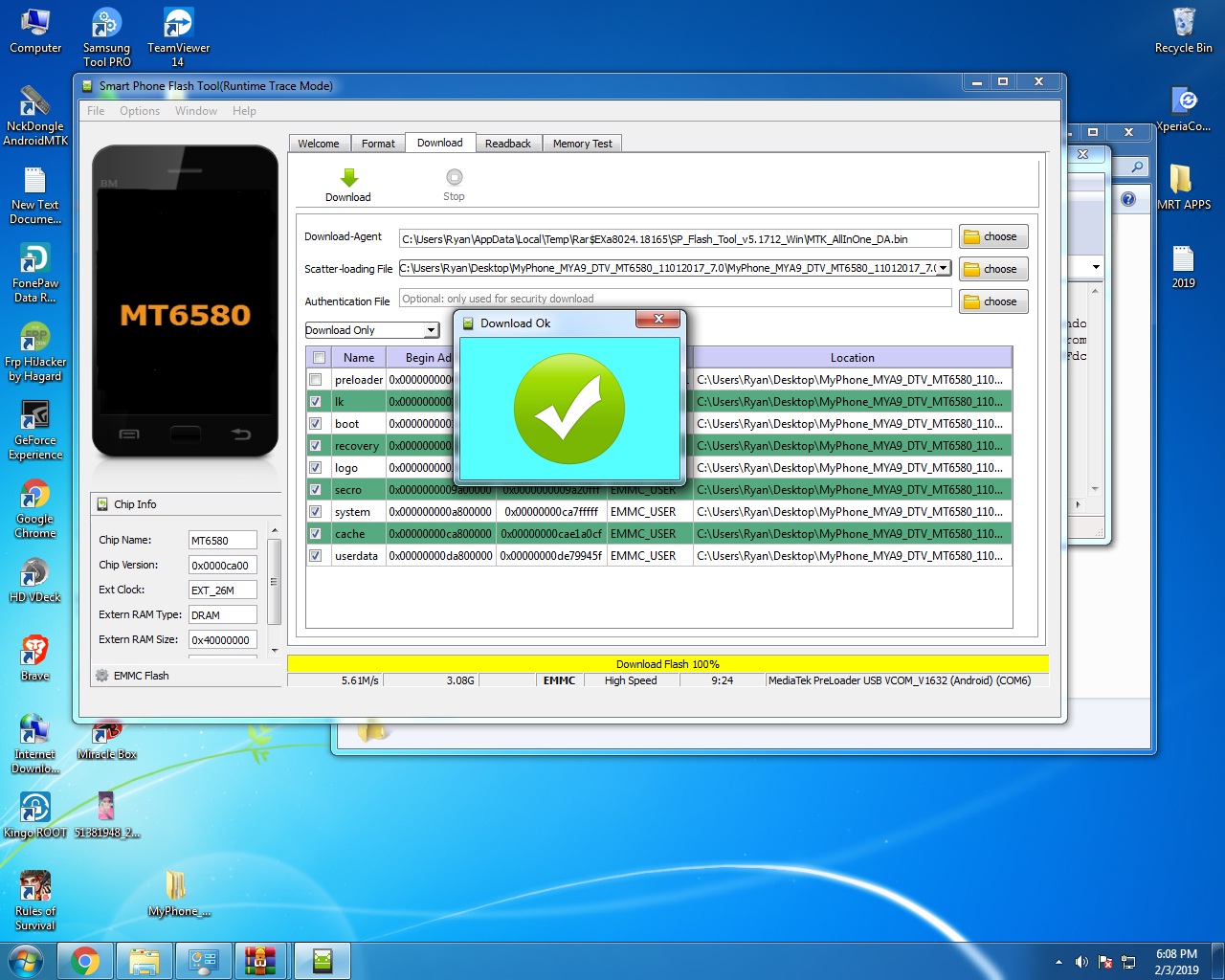Image resolution: width=1225 pixels, height=980 pixels.
Task: Uncheck the boot partition checkbox
Action: (315, 424)
